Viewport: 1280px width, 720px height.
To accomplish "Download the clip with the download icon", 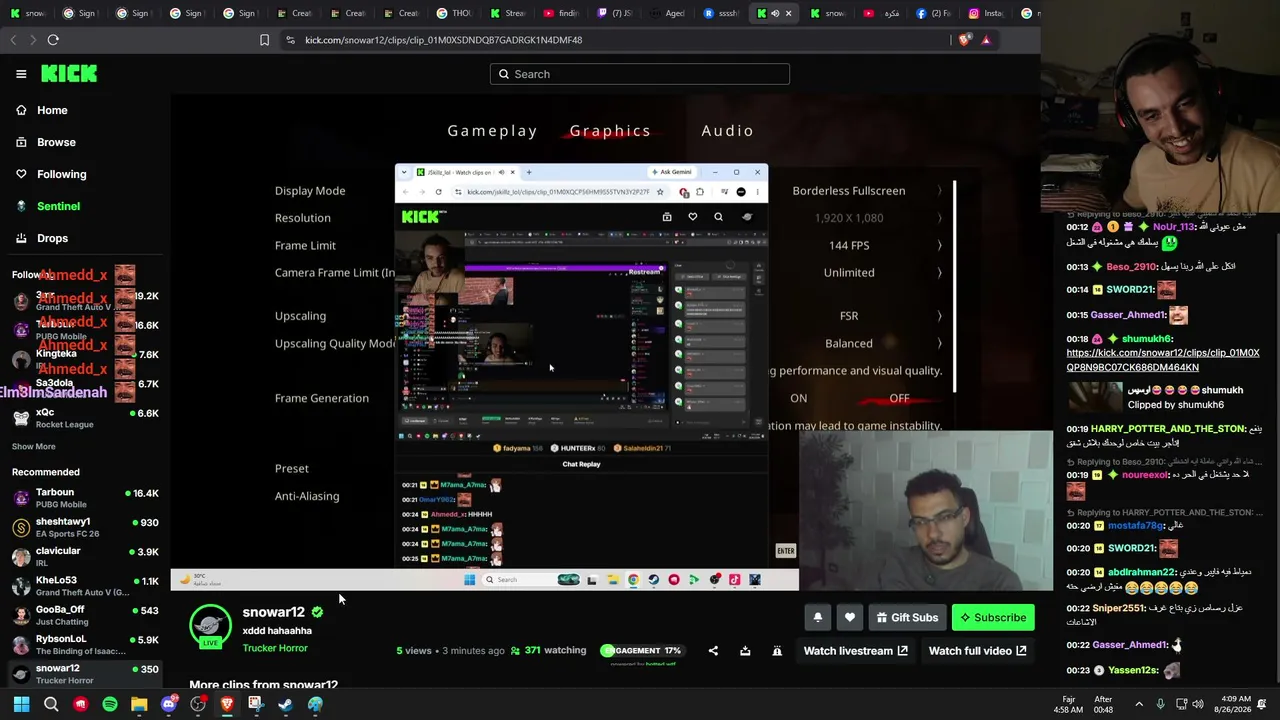I will pos(745,651).
